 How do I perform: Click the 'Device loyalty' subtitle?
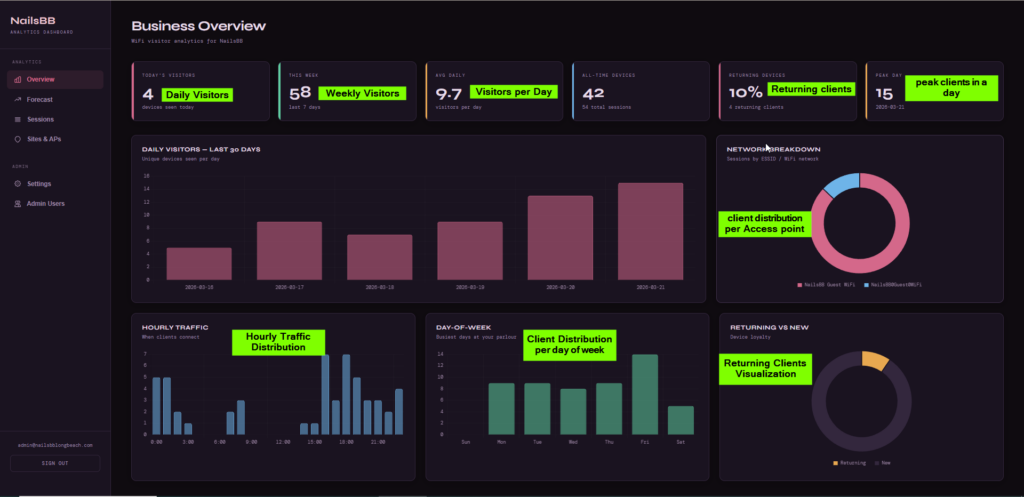pyautogui.click(x=748, y=337)
